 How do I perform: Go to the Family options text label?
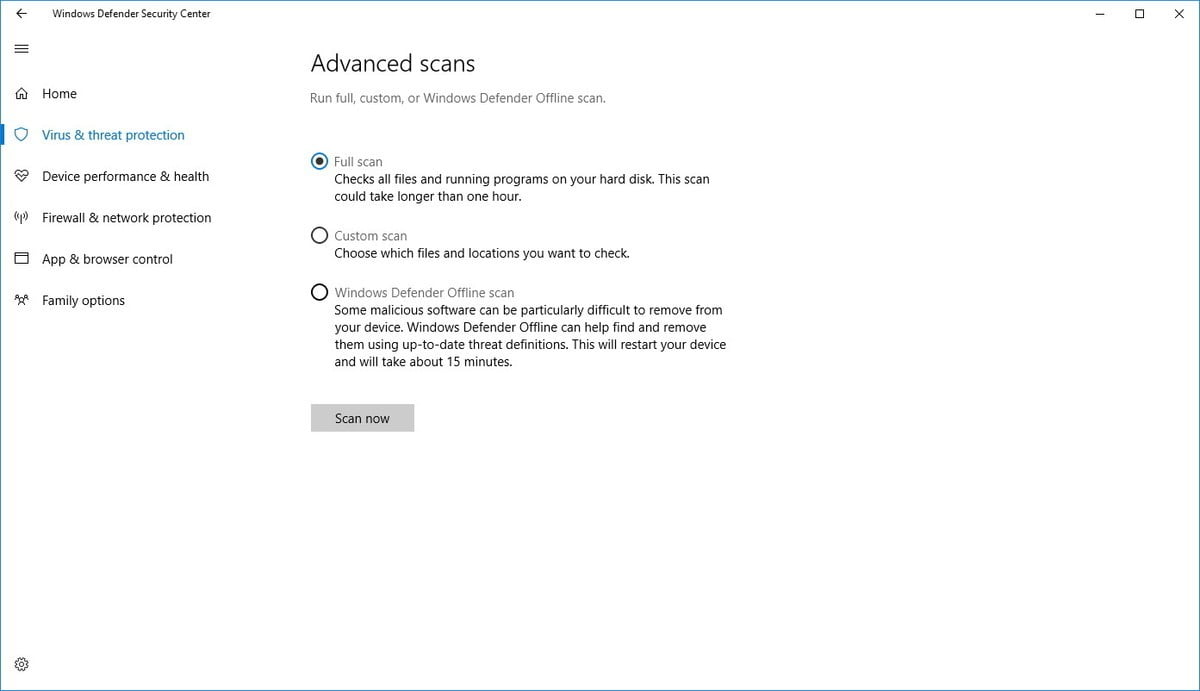(x=83, y=300)
